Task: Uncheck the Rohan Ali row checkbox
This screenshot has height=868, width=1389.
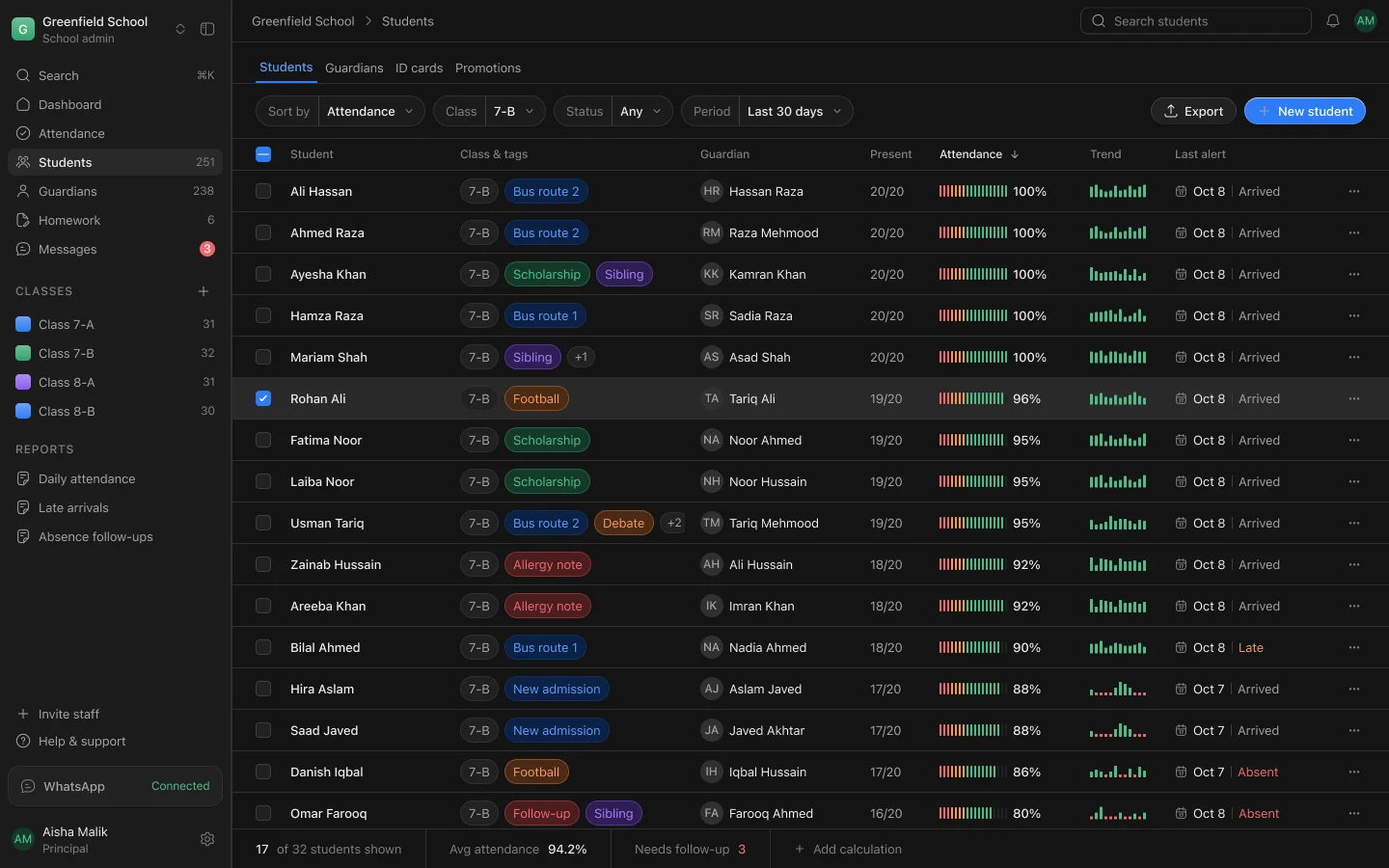Action: (x=263, y=398)
